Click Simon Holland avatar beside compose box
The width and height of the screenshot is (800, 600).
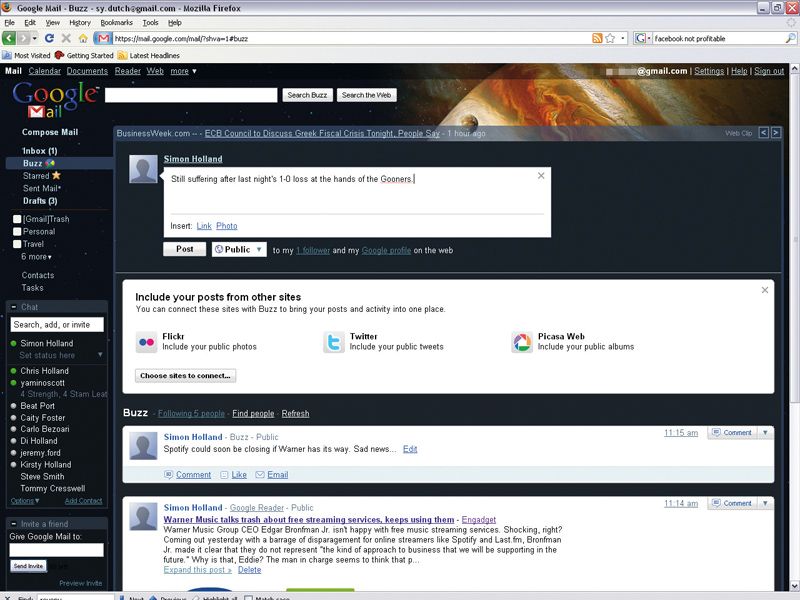pos(143,169)
